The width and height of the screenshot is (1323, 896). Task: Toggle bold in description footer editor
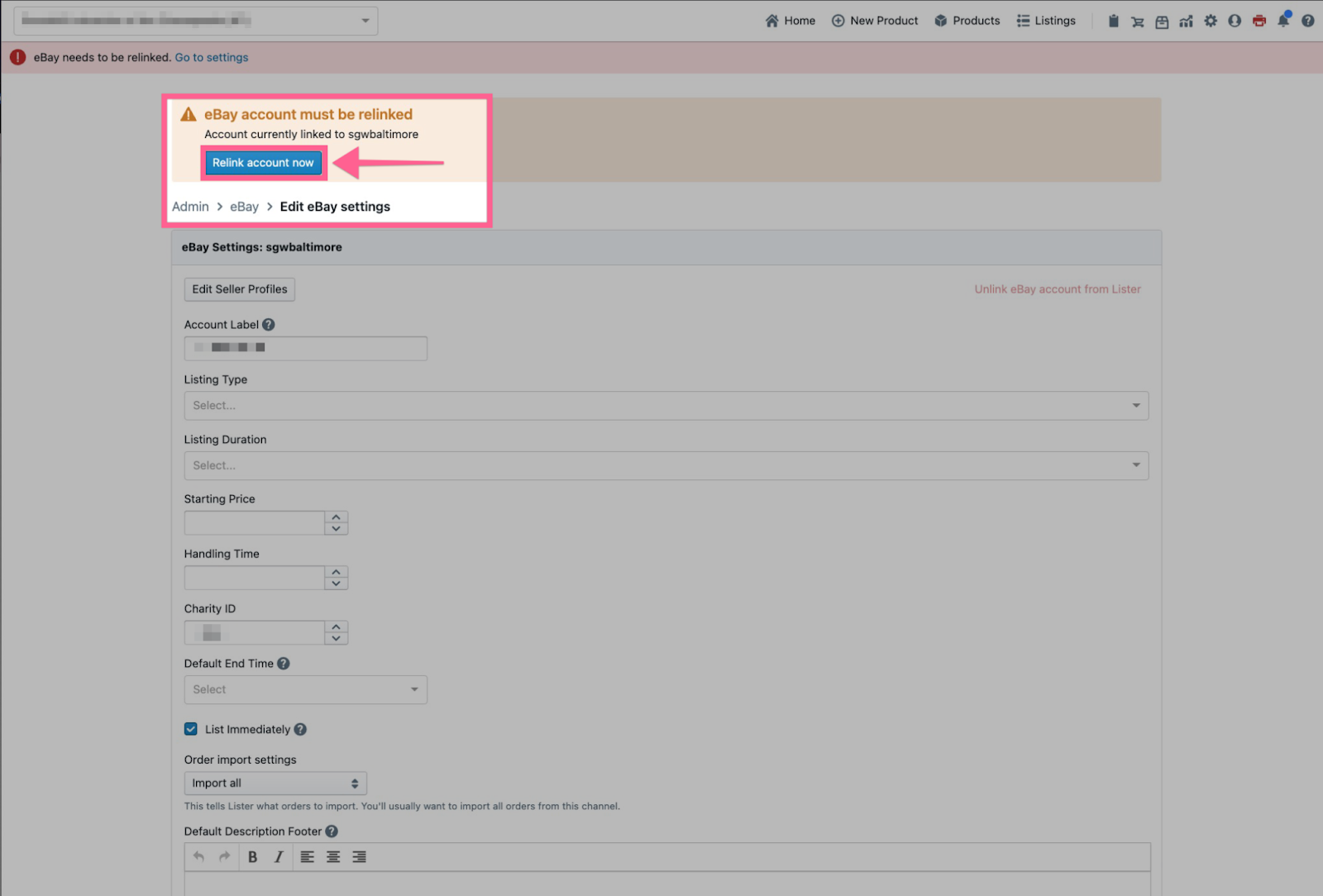tap(253, 857)
